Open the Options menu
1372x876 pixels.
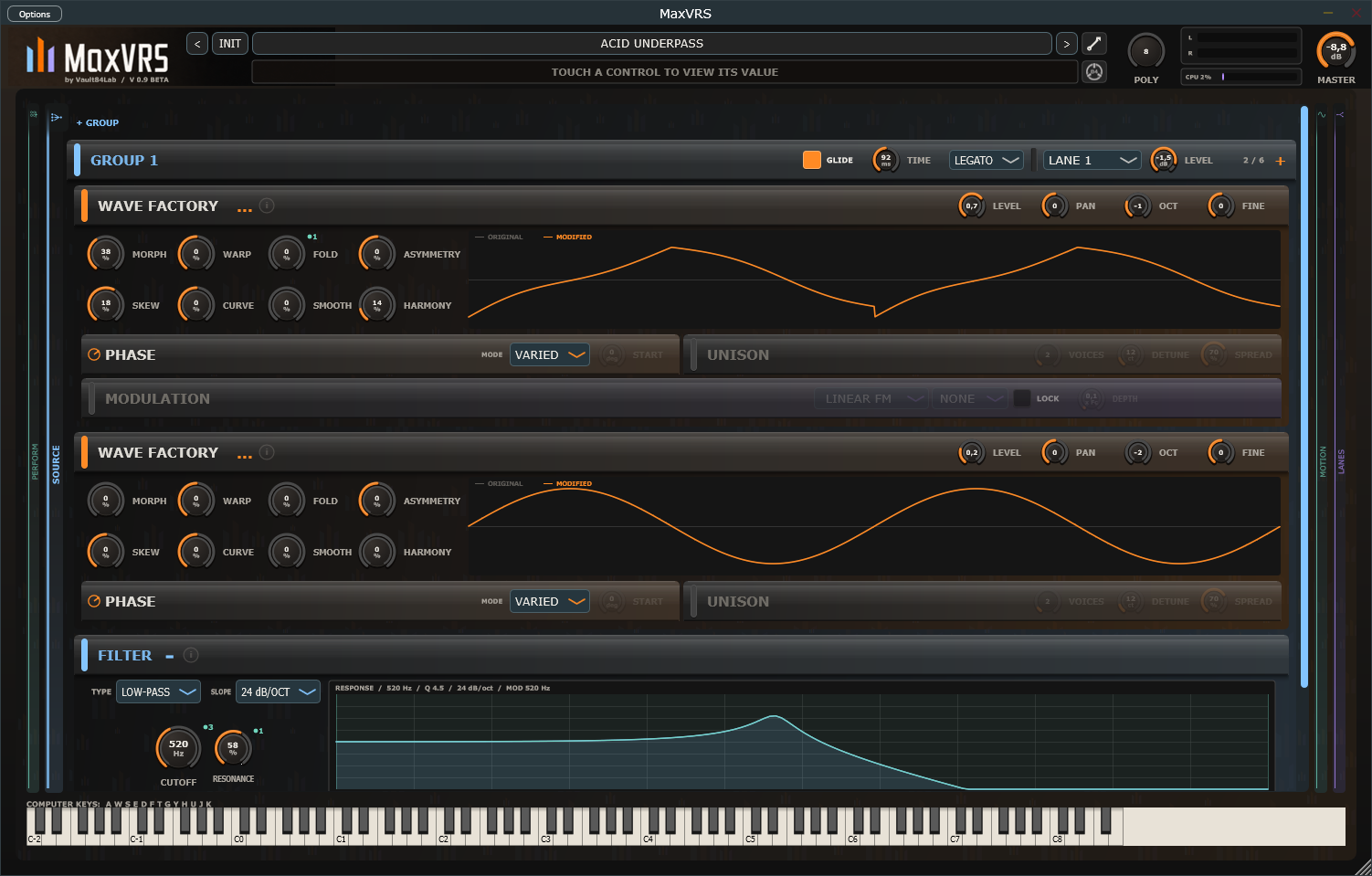point(35,14)
